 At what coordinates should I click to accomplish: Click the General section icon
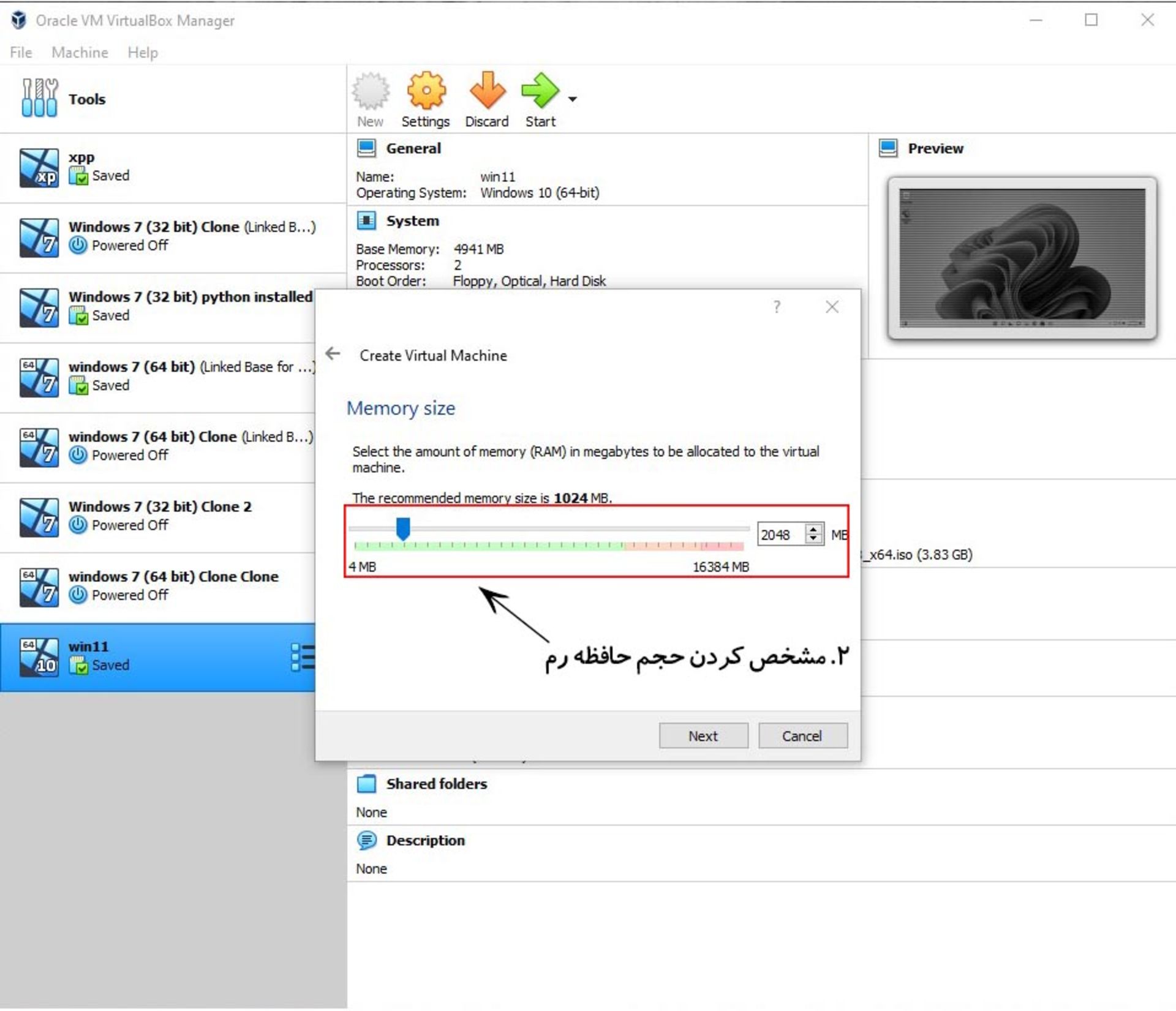(366, 148)
